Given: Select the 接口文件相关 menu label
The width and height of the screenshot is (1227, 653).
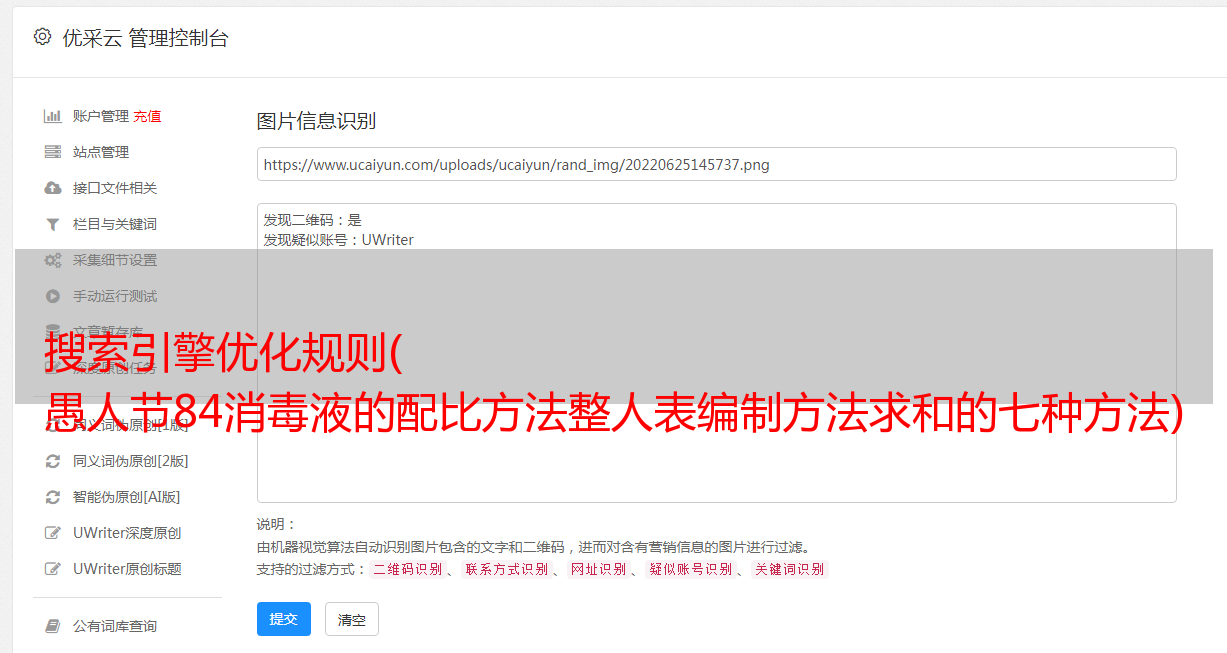Looking at the screenshot, I should [x=115, y=188].
